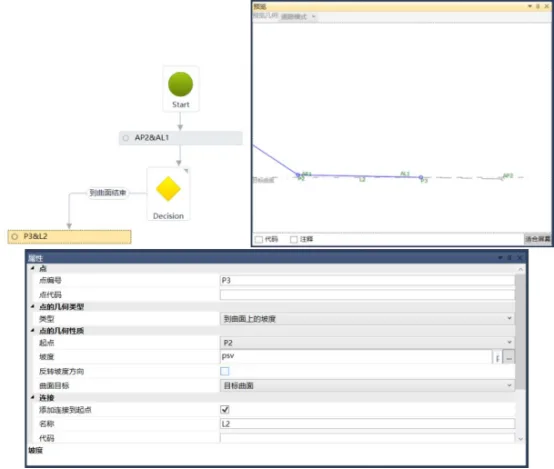Viewport: 554px width, 469px height.
Task: Click the 名称 field containing L2
Action: point(367,423)
